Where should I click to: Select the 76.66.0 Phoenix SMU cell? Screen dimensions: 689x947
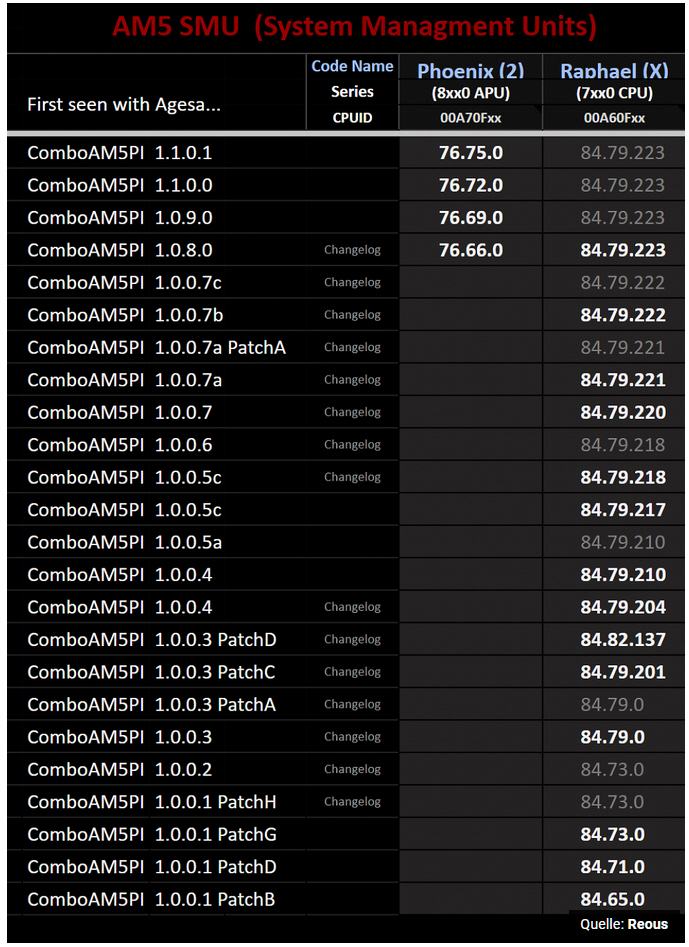(x=471, y=250)
